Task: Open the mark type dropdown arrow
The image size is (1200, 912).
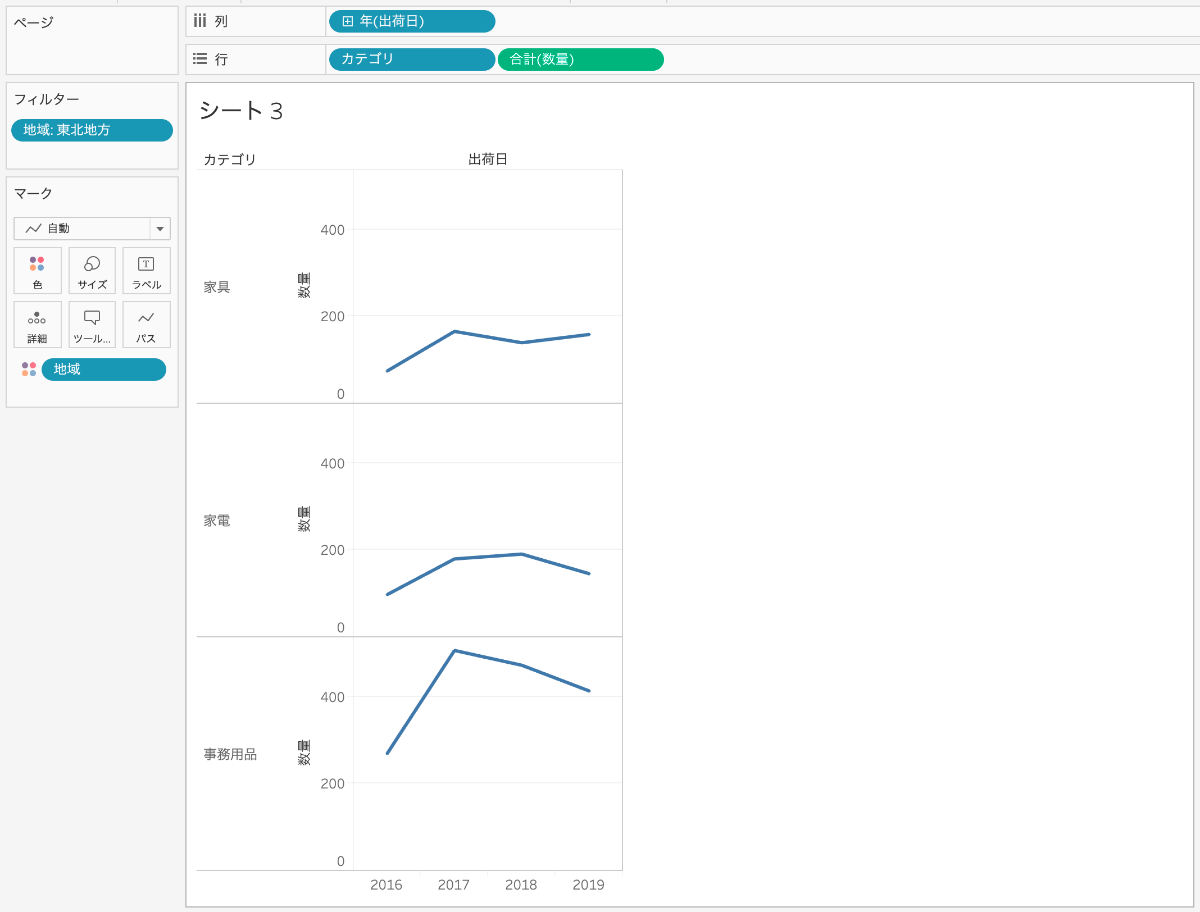Action: (x=160, y=229)
